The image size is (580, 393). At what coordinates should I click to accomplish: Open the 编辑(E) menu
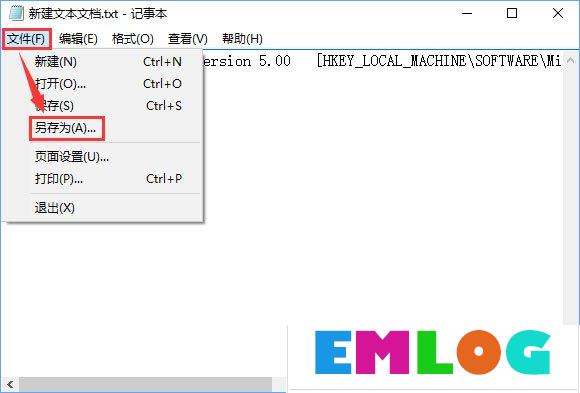point(78,38)
